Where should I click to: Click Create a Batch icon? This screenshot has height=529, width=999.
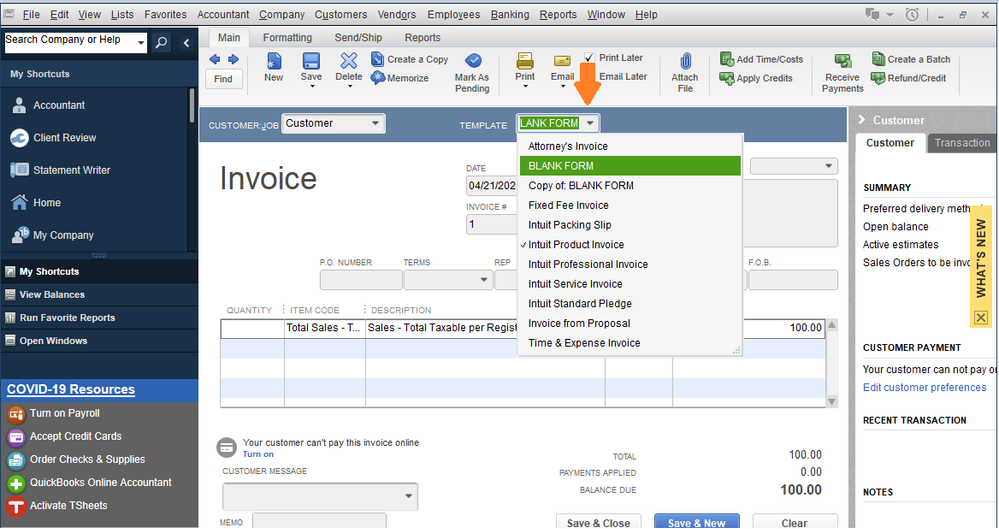879,59
